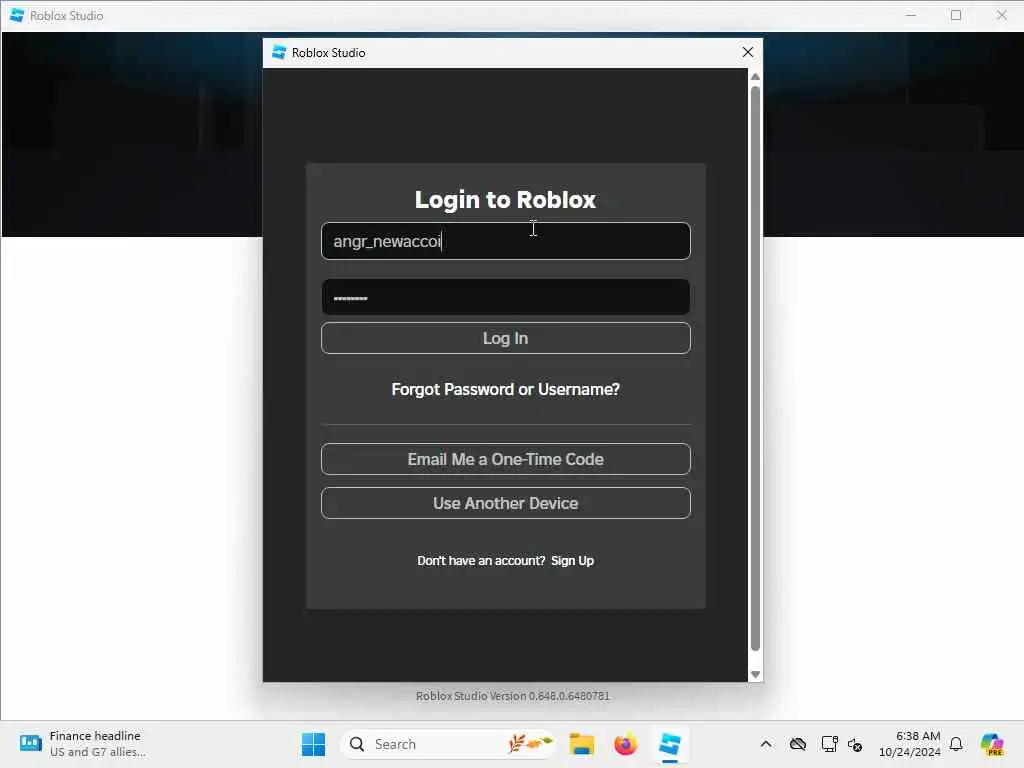Launch Copilot preview from the taskbar
This screenshot has width=1024, height=768.
992,744
